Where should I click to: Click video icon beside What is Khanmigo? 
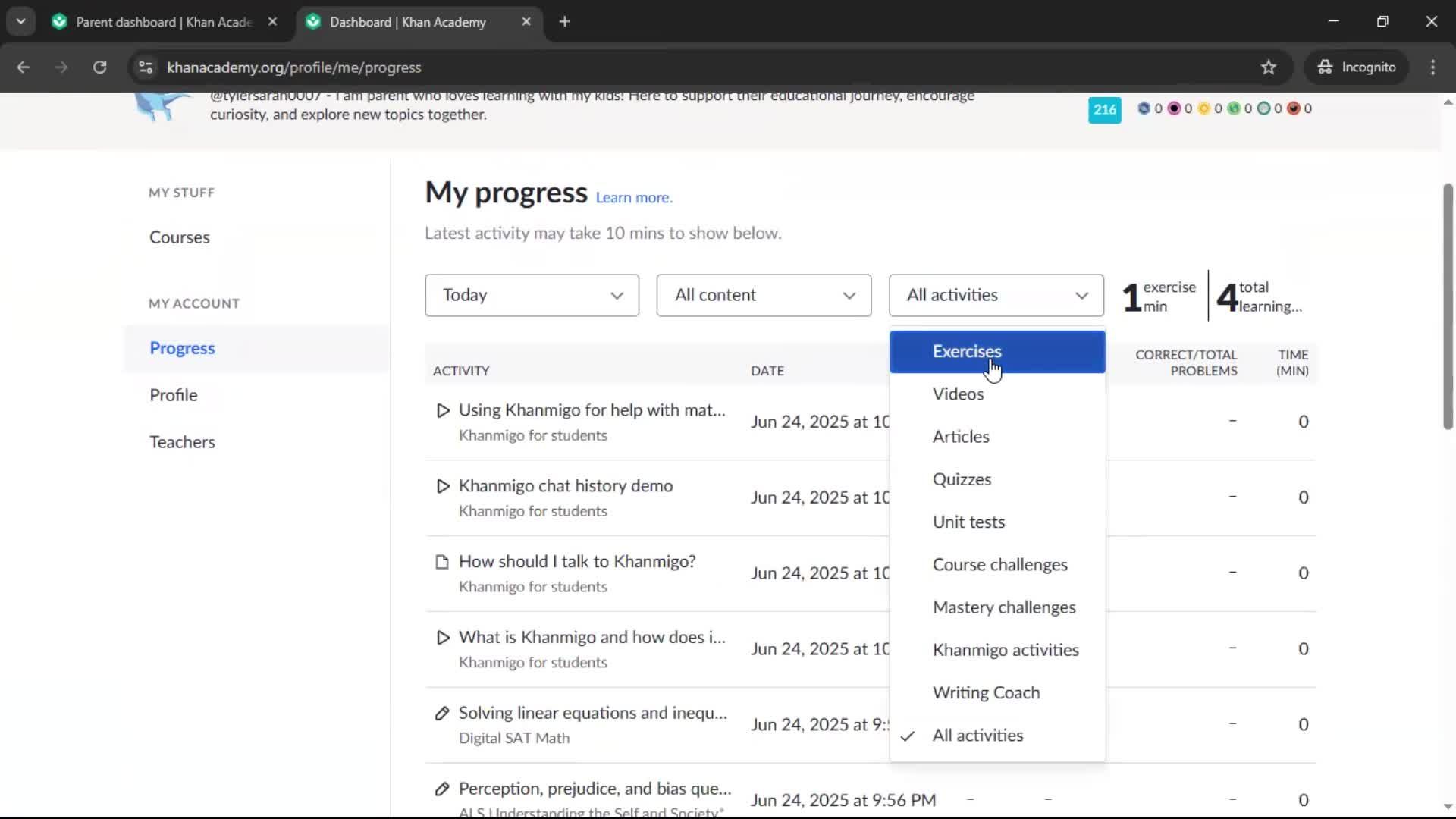[x=443, y=638]
